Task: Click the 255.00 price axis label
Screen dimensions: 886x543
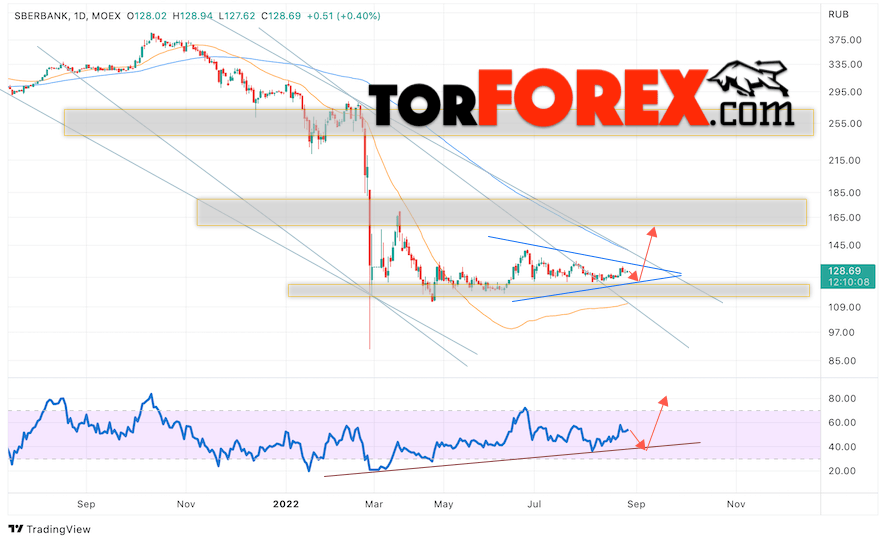Action: pyautogui.click(x=845, y=123)
